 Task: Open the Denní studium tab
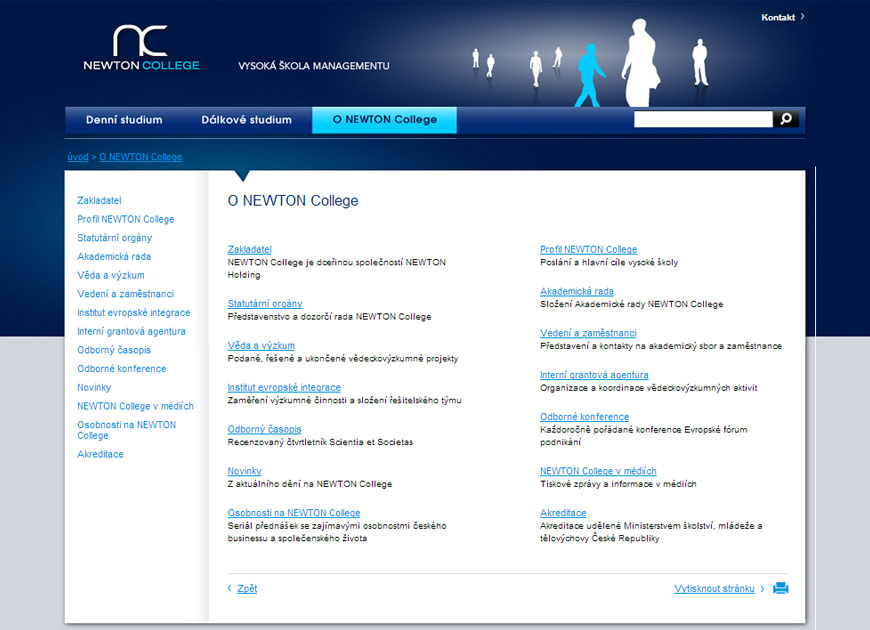tap(124, 120)
